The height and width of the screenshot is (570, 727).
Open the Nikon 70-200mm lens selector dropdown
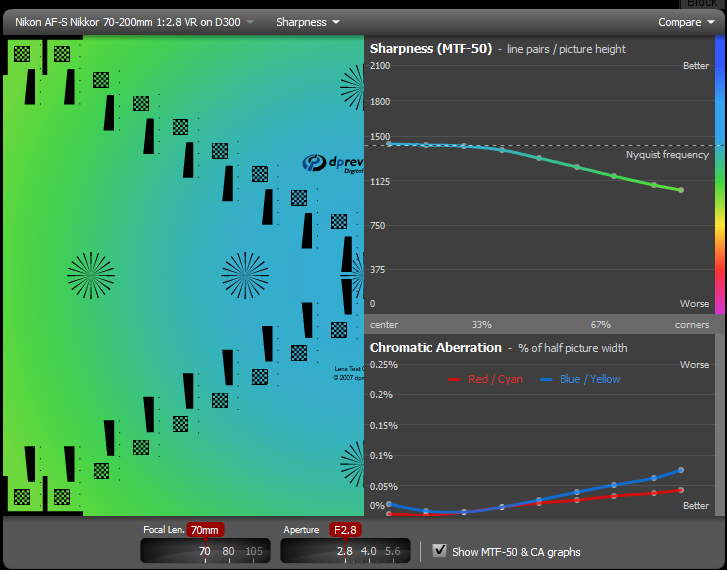pyautogui.click(x=133, y=22)
